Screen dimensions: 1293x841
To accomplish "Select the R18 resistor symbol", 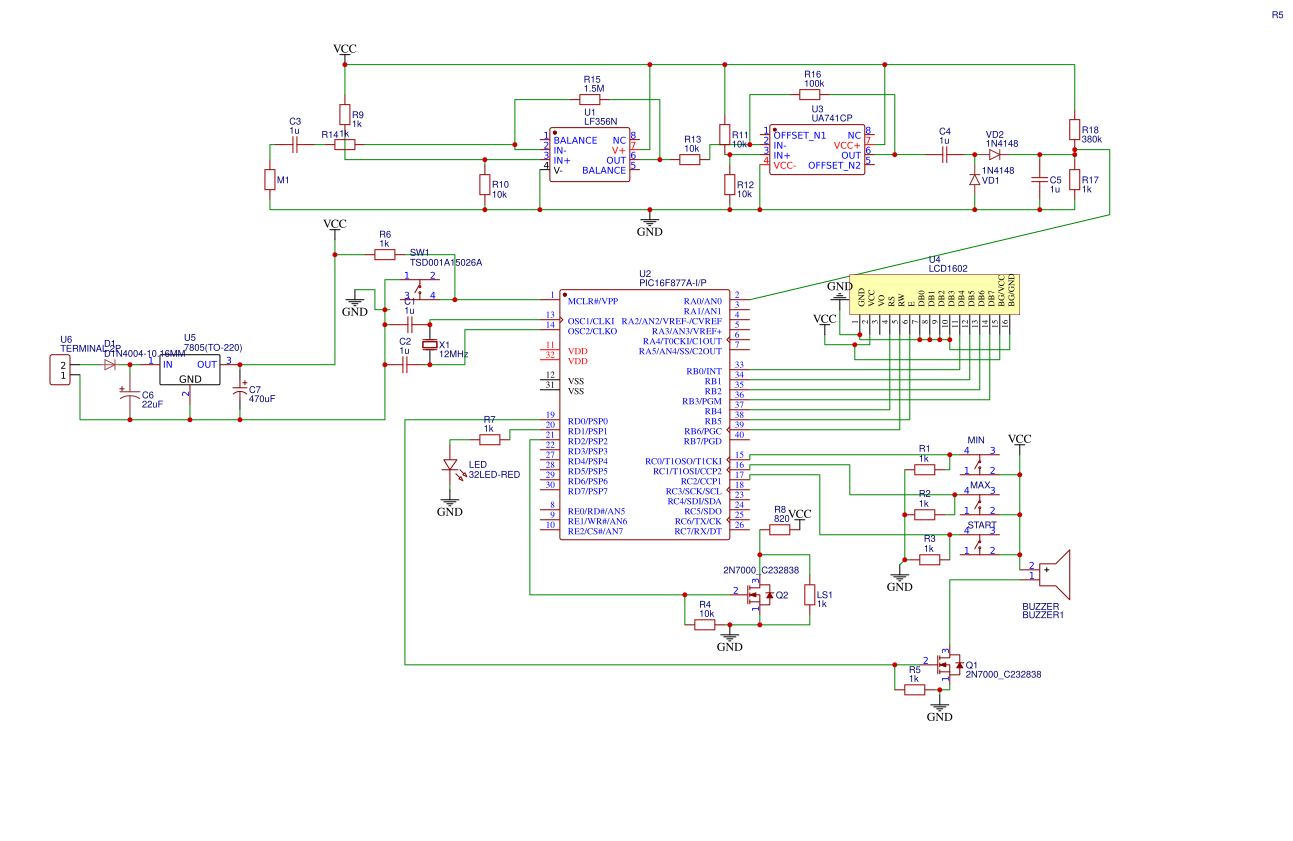I will point(1075,130).
